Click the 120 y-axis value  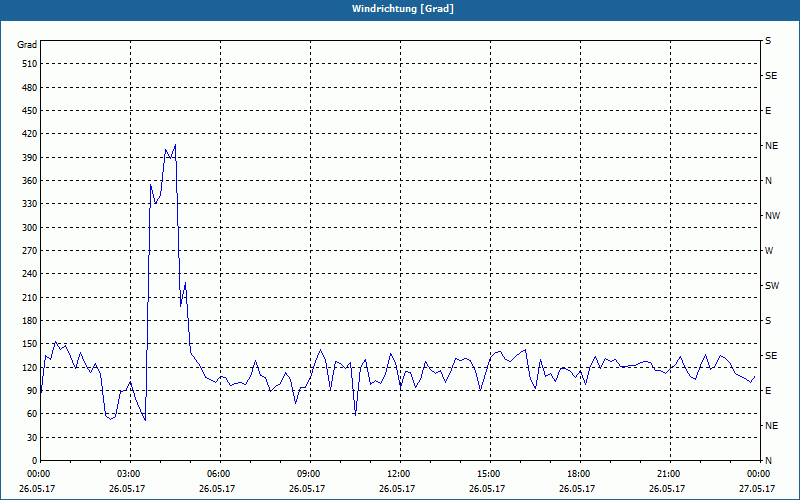click(x=29, y=367)
